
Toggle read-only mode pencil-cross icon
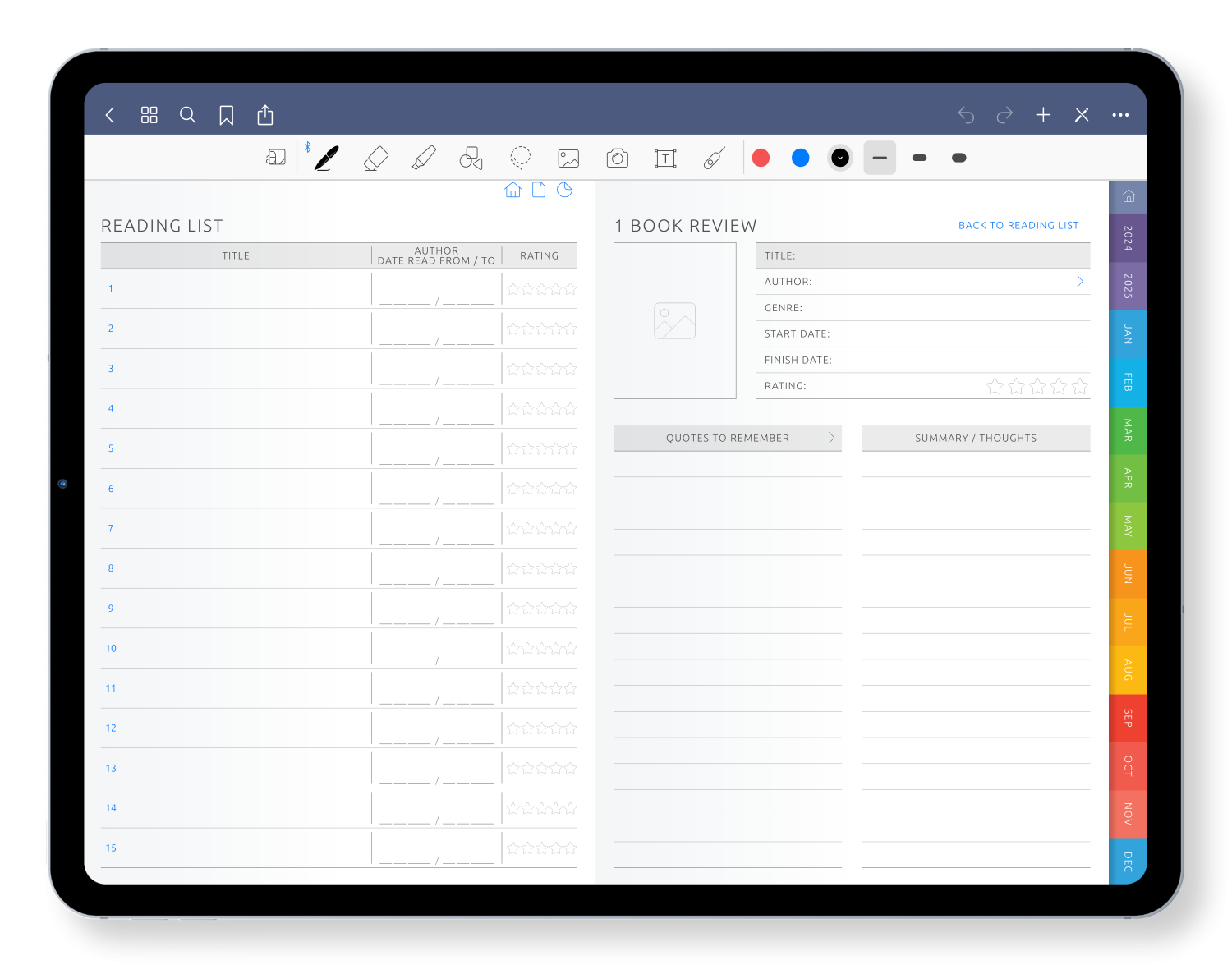tap(1082, 115)
